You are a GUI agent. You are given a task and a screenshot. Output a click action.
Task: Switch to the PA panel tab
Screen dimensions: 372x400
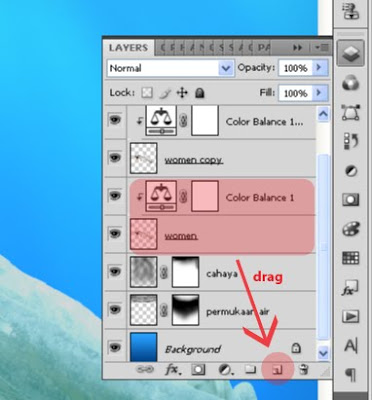coord(263,48)
